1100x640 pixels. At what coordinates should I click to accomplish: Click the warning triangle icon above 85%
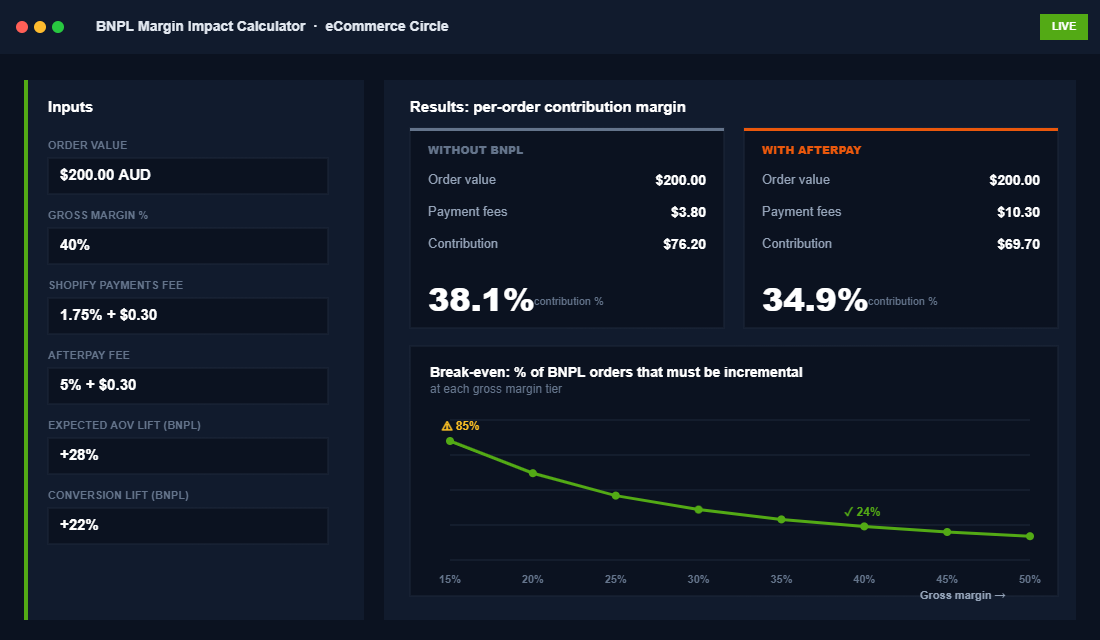(x=446, y=425)
